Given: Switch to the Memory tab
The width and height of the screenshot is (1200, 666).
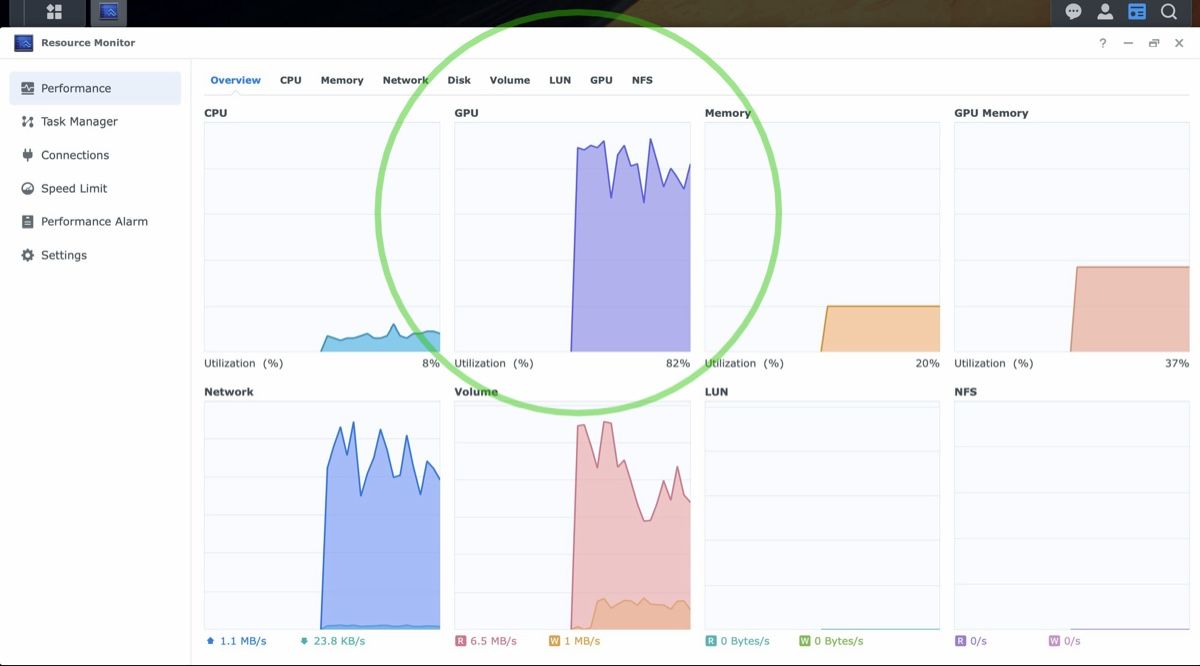Looking at the screenshot, I should tap(342, 80).
